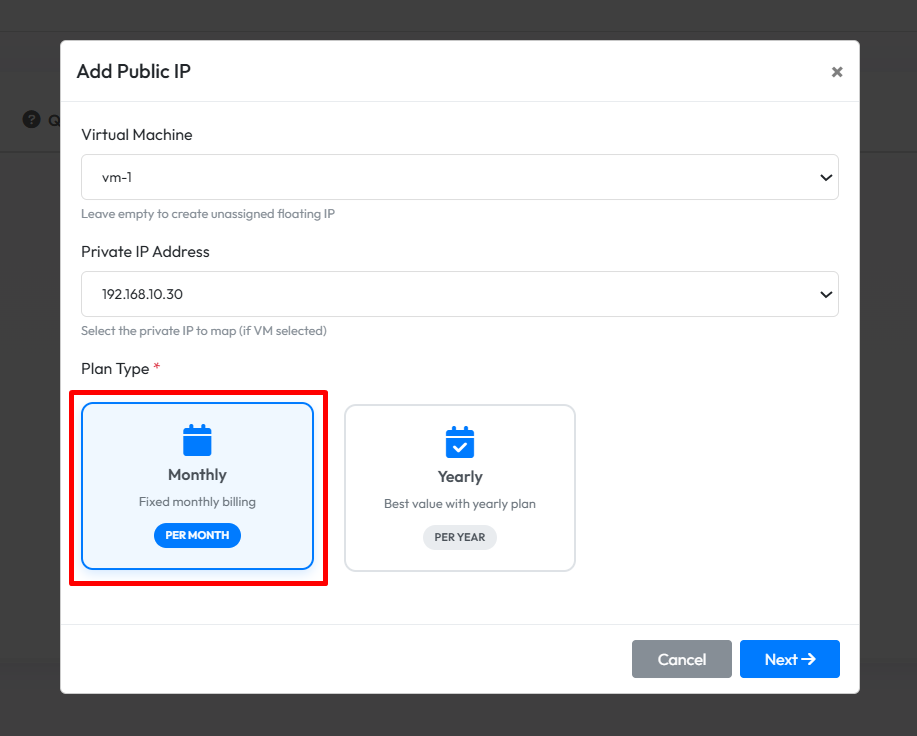Click the 'Best value with yearly plan' text
The image size is (917, 736).
(x=459, y=504)
